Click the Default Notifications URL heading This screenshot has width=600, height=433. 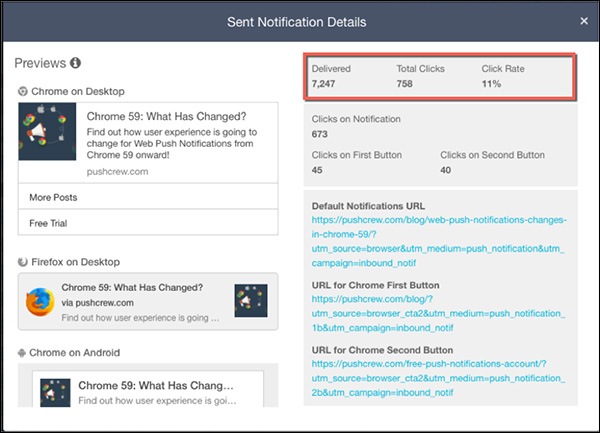(368, 206)
